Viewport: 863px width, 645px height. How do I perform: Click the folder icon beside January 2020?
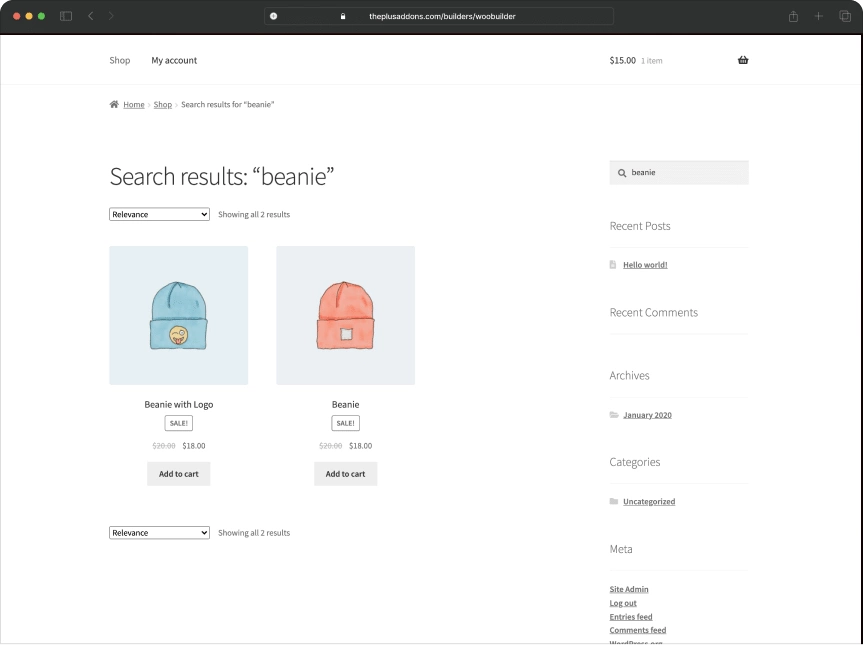[614, 415]
